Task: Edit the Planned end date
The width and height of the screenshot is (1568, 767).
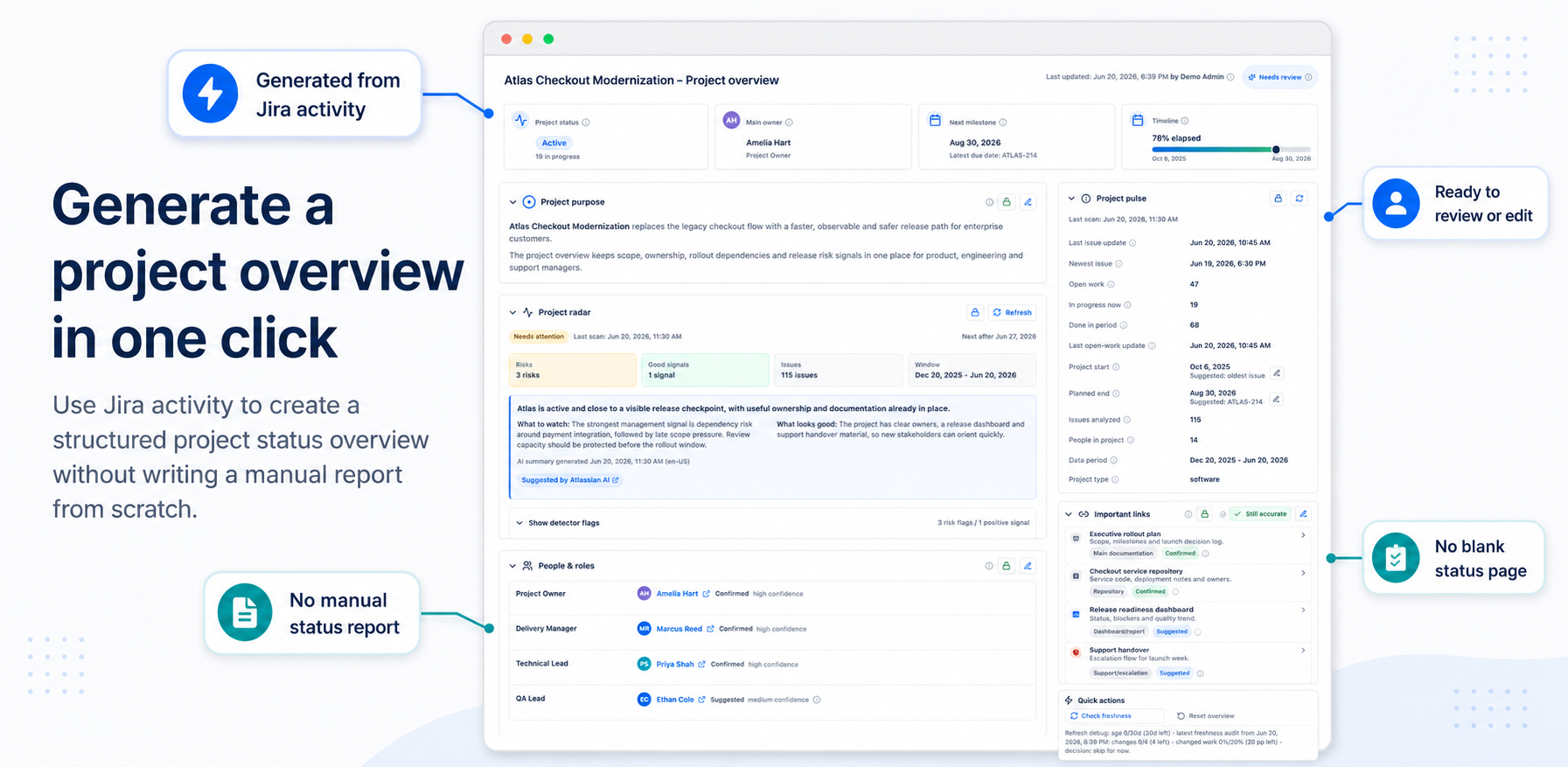Action: point(1277,399)
